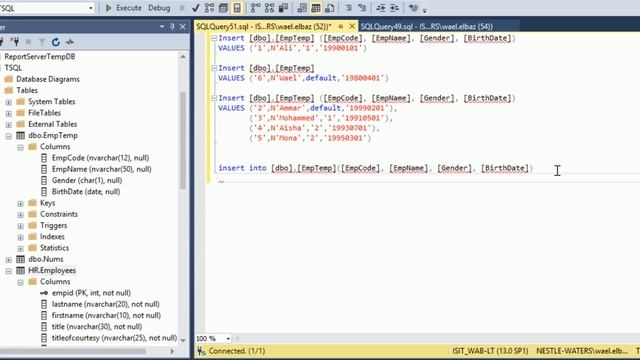Open Object Explorer window position menu
This screenshot has height=360, width=640.
[x=162, y=27]
